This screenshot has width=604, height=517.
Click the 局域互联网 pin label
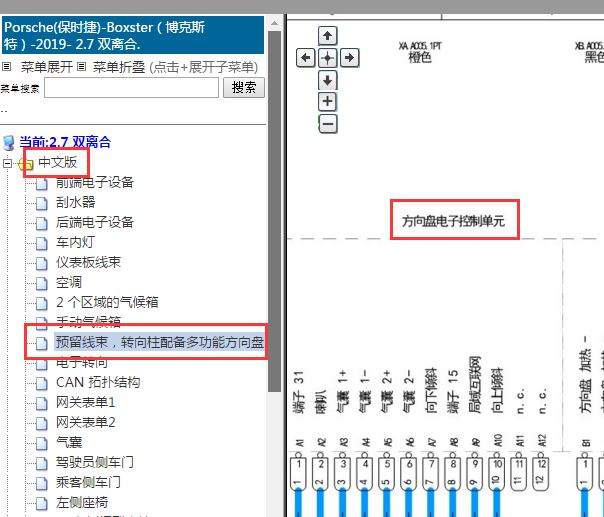coord(475,385)
